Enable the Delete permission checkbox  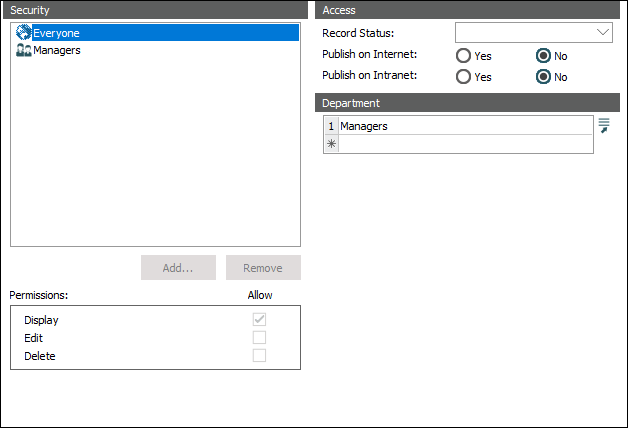point(259,356)
